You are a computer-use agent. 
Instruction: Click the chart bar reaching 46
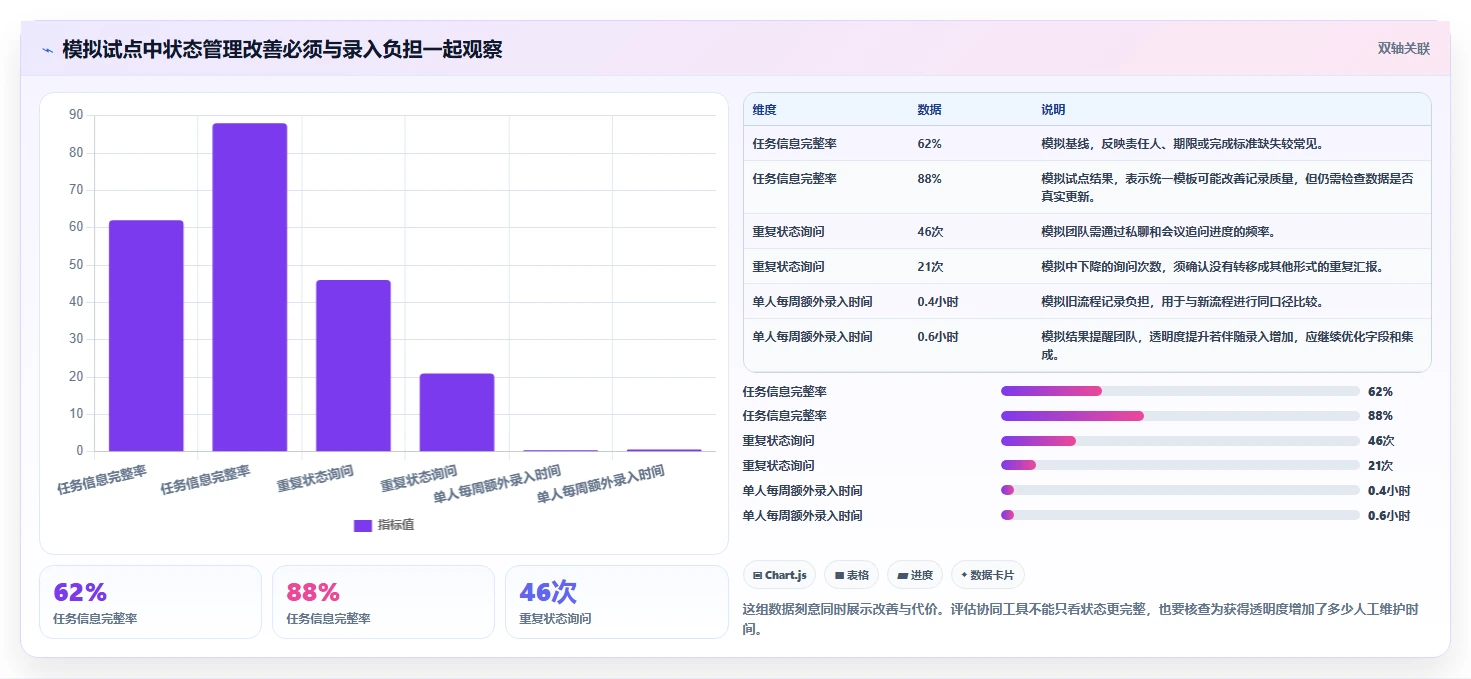[353, 366]
